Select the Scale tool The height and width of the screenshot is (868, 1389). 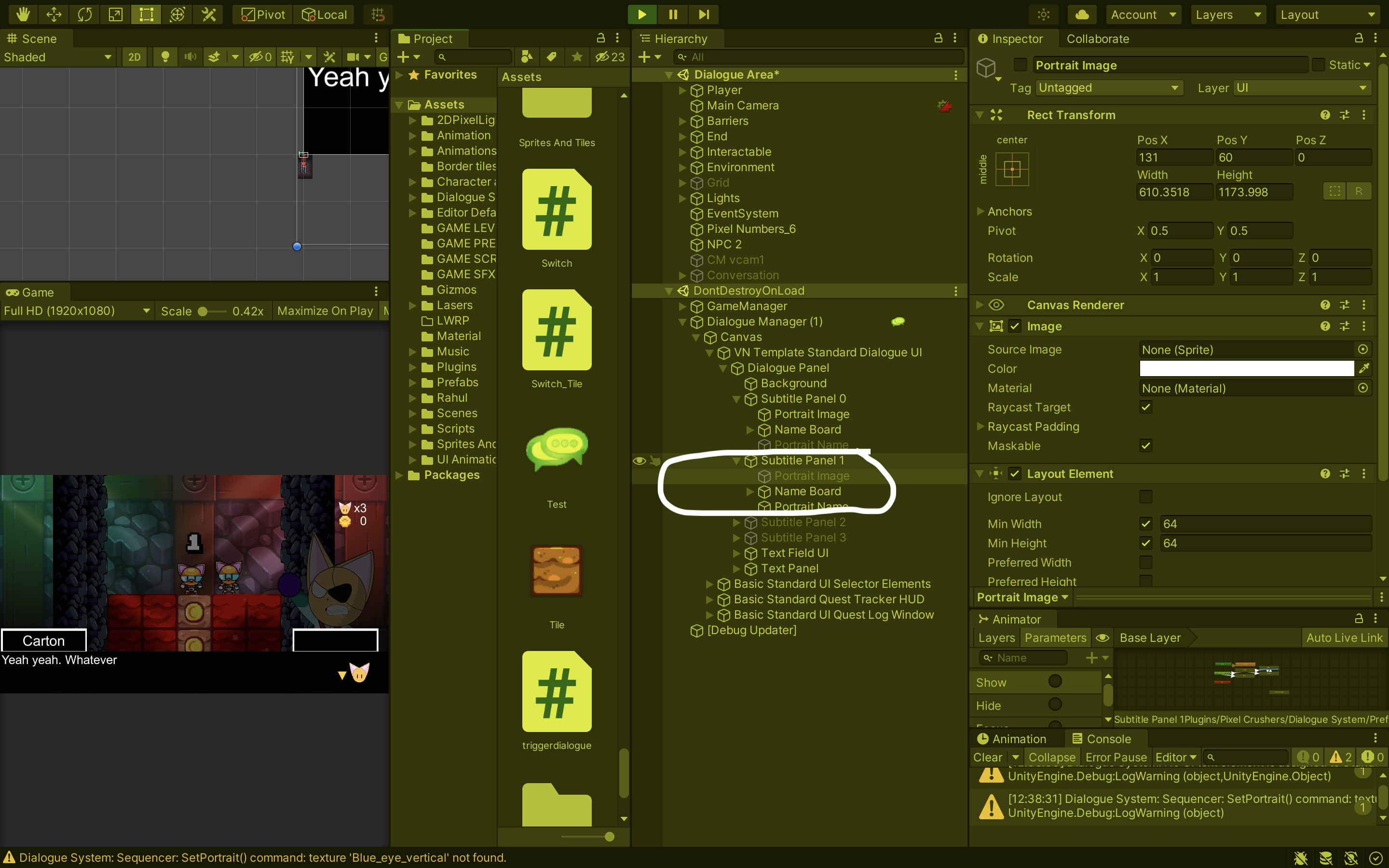115,14
